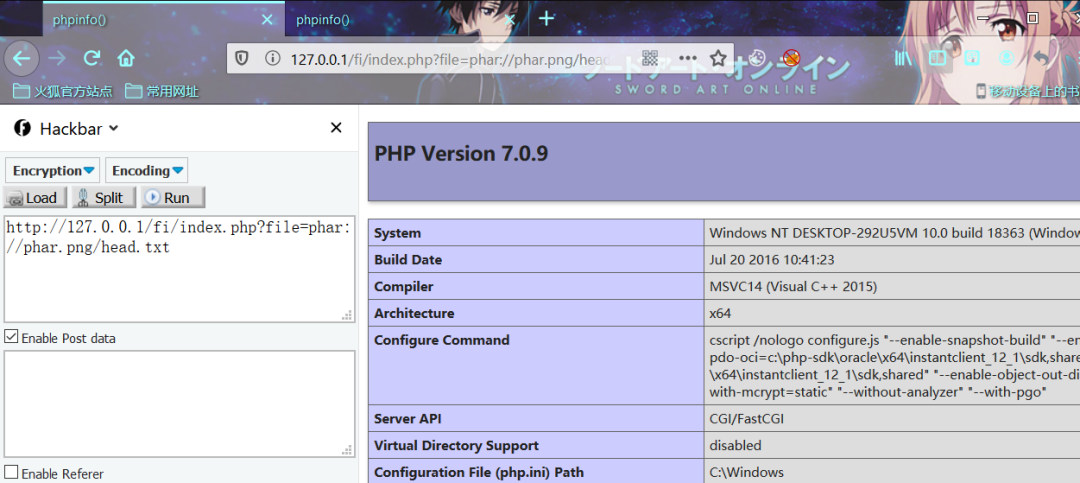Screen dimensions: 1080x483
Task: Reload the page with refresh icon
Action: 92,59
